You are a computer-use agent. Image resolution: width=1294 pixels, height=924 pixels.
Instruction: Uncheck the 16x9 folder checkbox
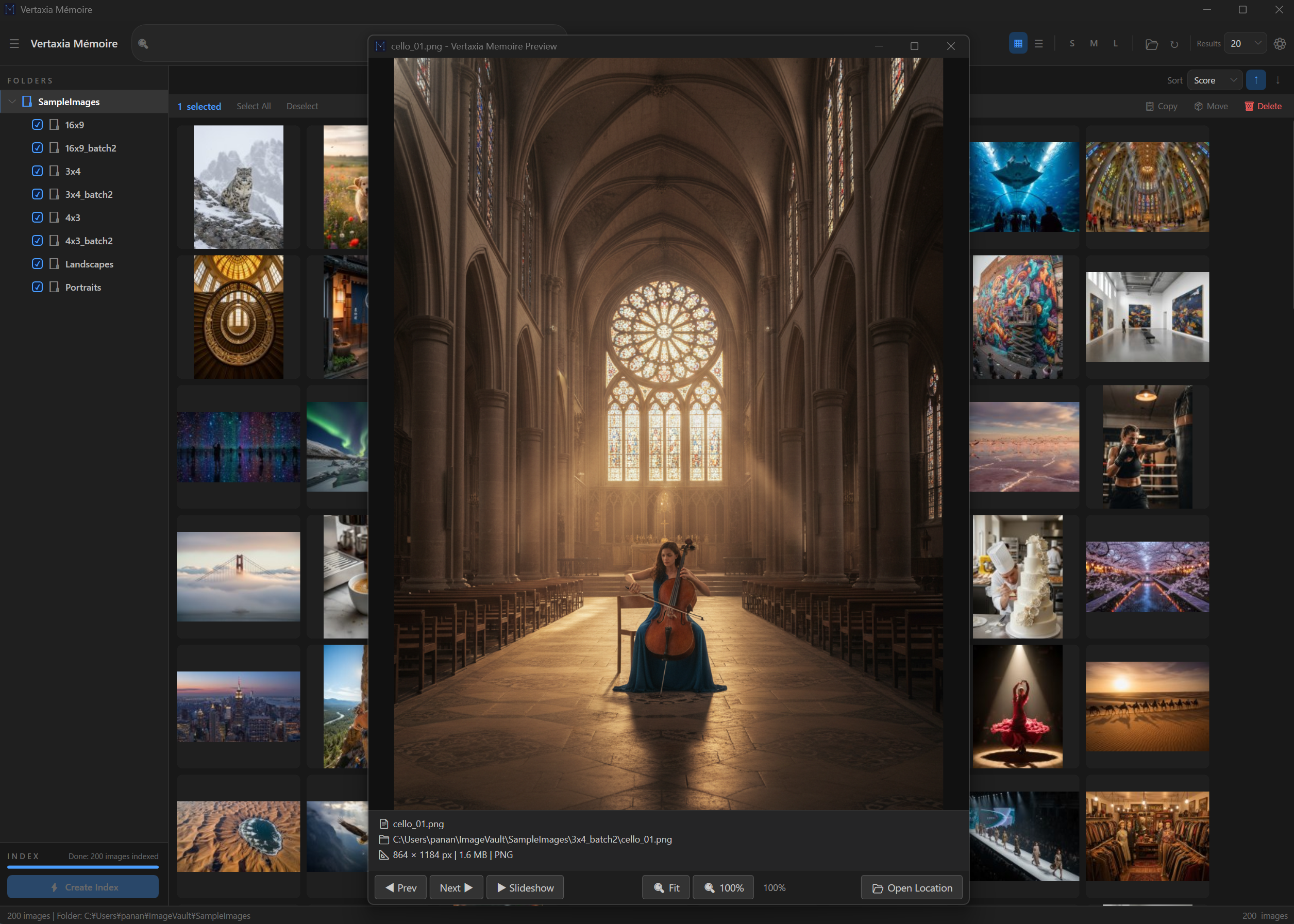[x=38, y=125]
